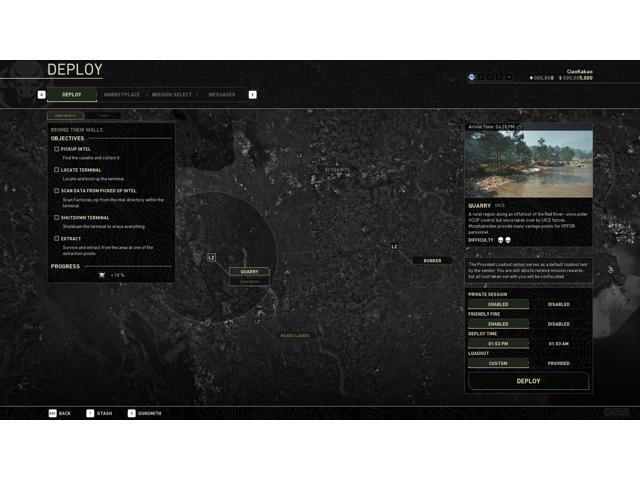Image resolution: width=640 pixels, height=480 pixels.
Task: Choose the 01:03 AM deploy time
Action: 558,343
